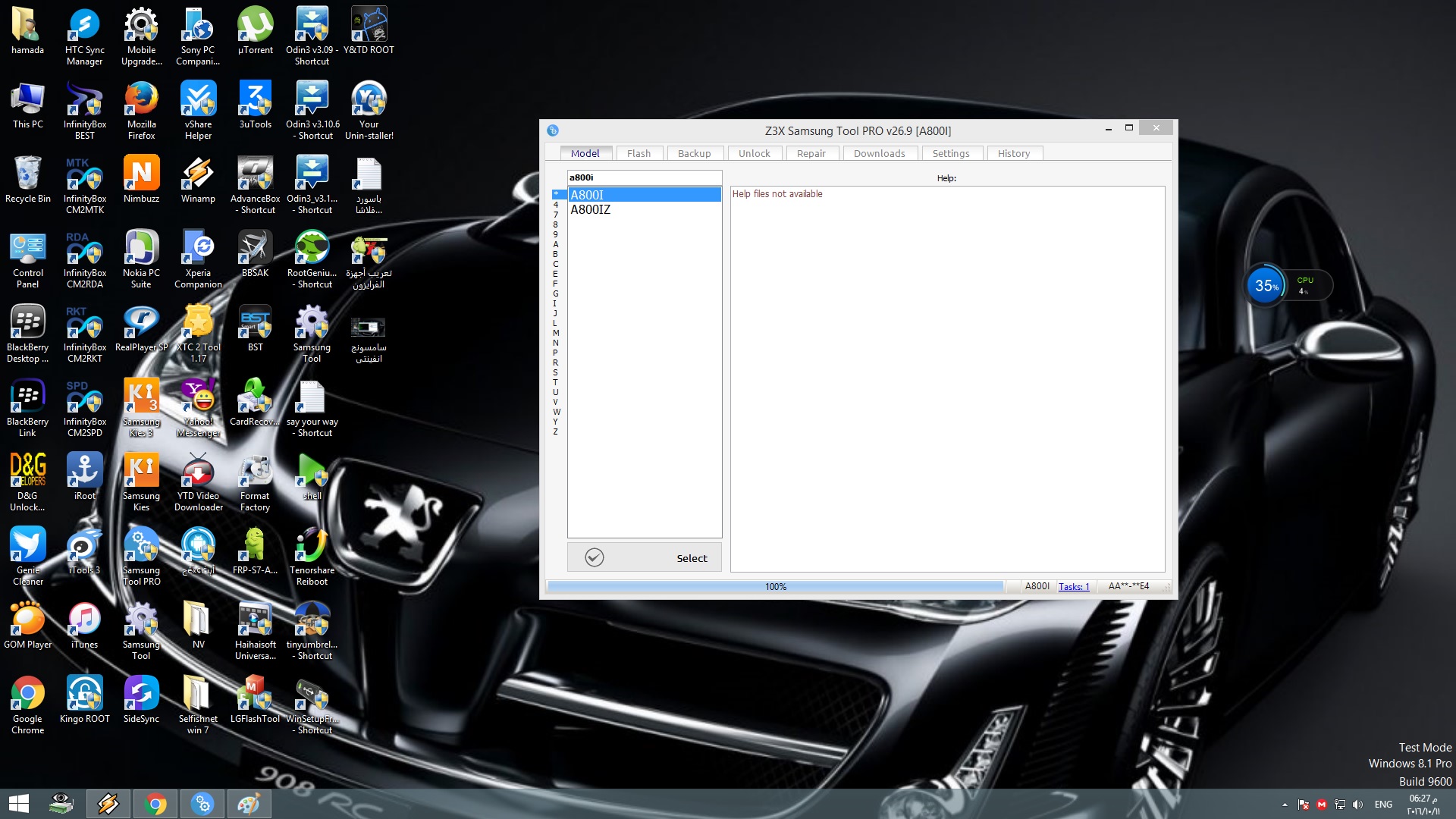Launch iTools 3 desktop icon
1456x819 pixels.
[84, 551]
